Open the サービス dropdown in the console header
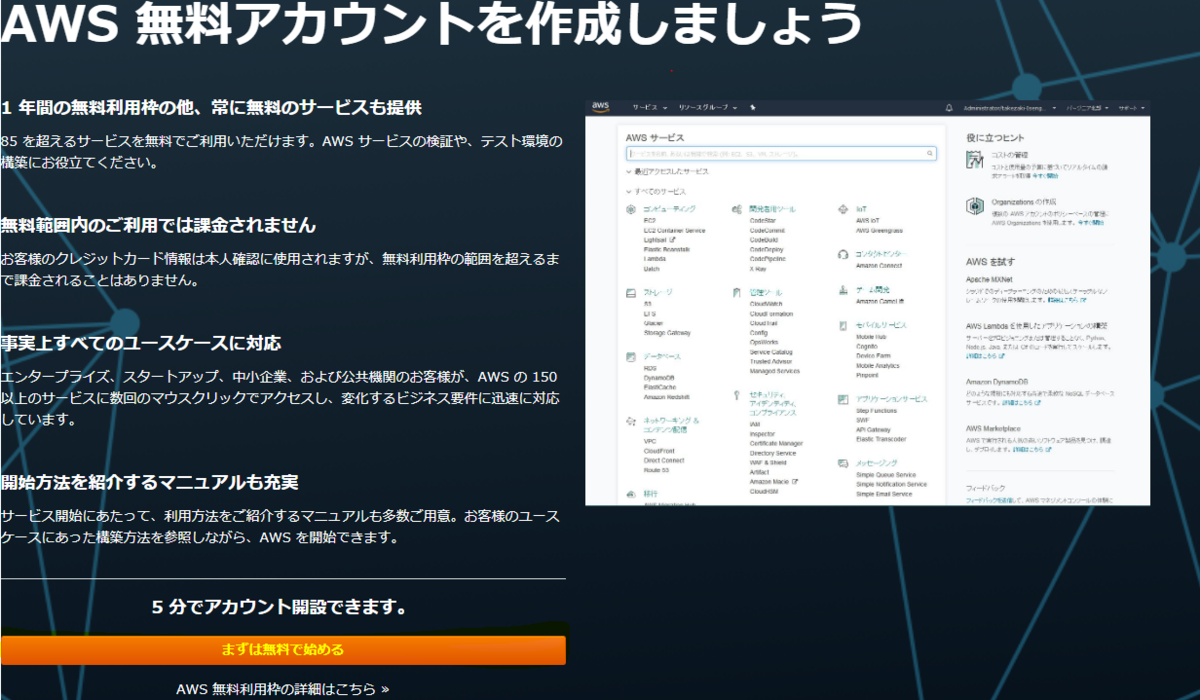 (x=649, y=107)
